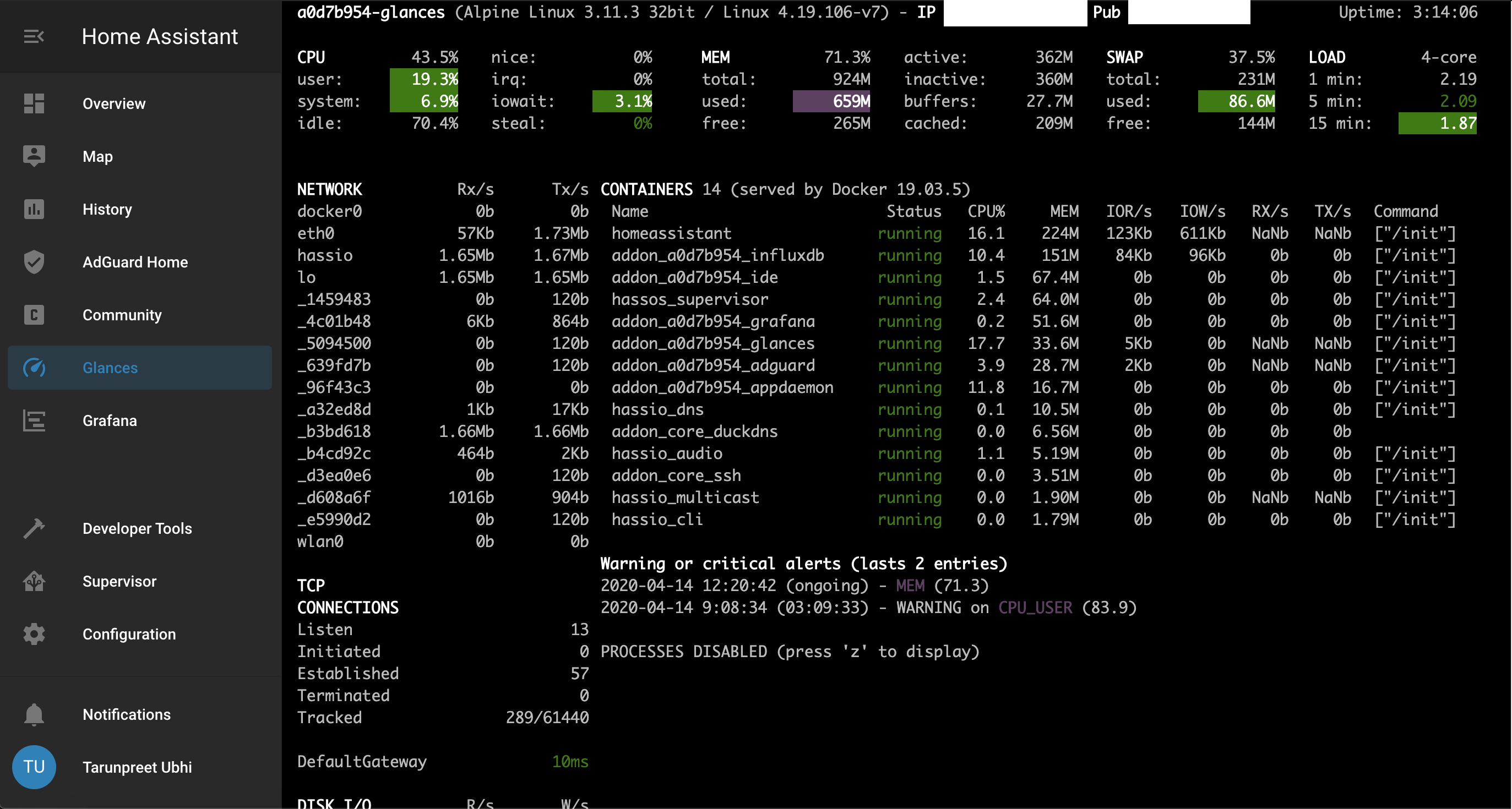The width and height of the screenshot is (1512, 809).
Task: Open the TU user avatar profile
Action: [x=34, y=767]
